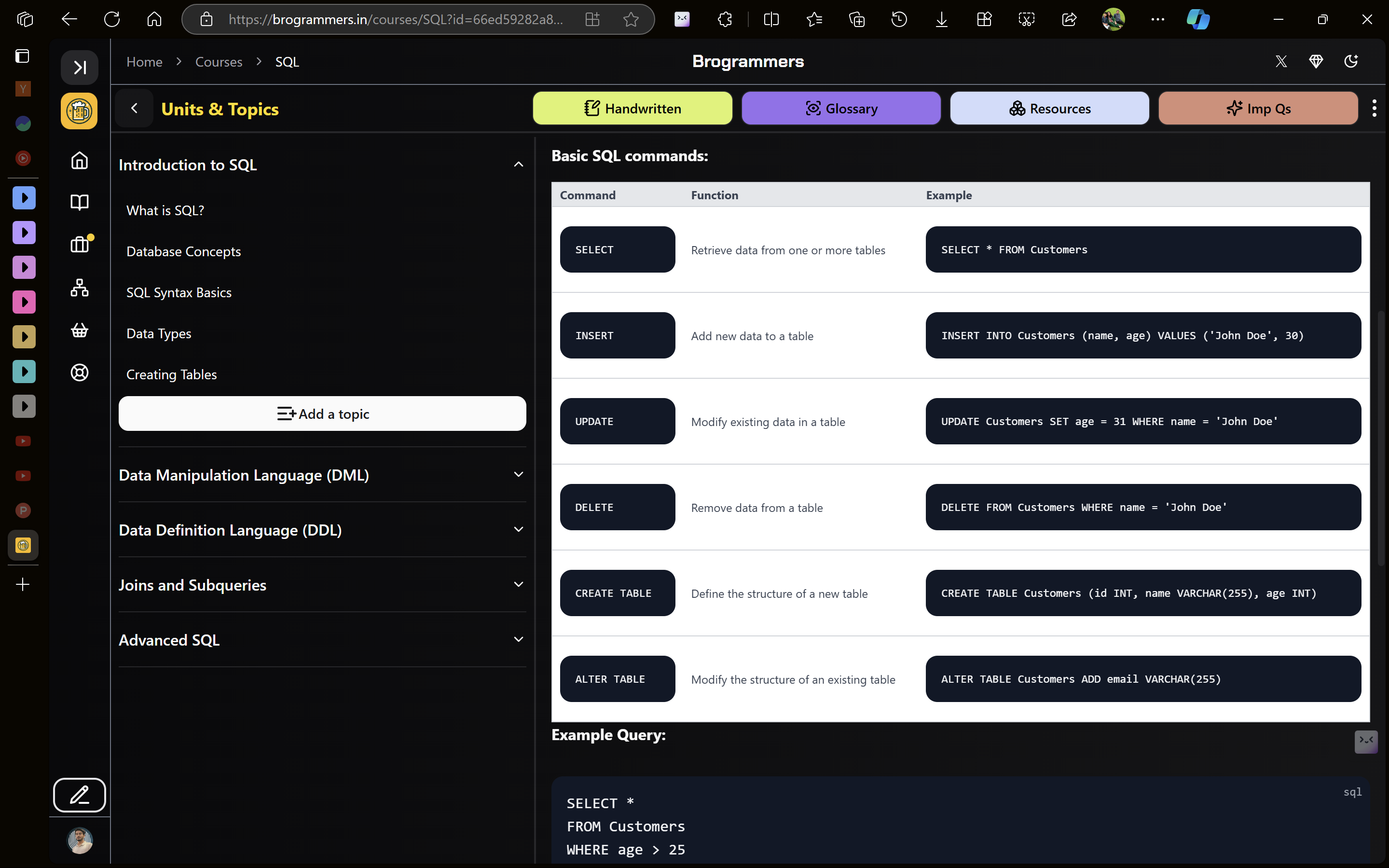
Task: Go to Courses breadcrumb
Action: pos(219,61)
